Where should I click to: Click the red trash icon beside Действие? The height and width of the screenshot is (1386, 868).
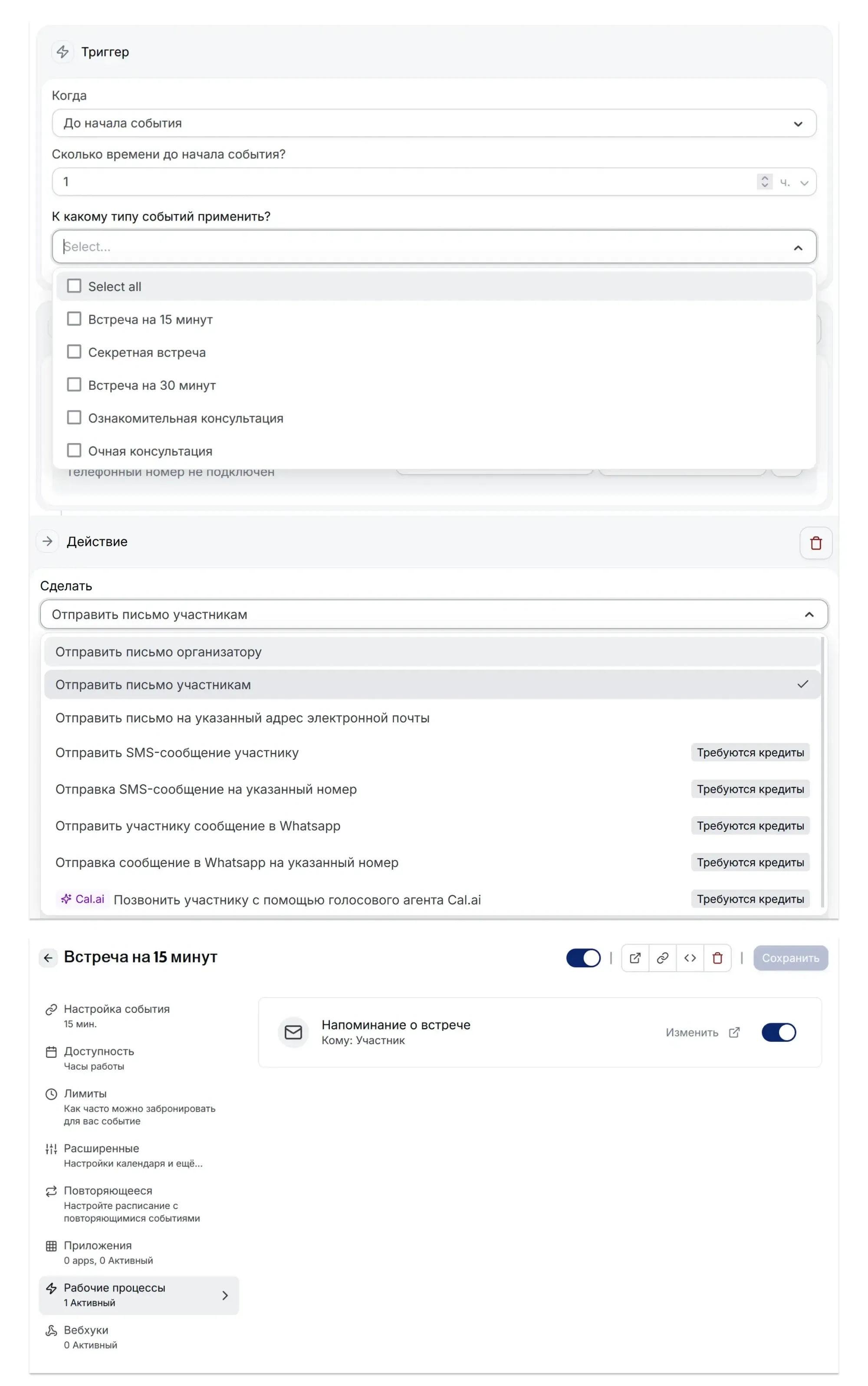[815, 543]
